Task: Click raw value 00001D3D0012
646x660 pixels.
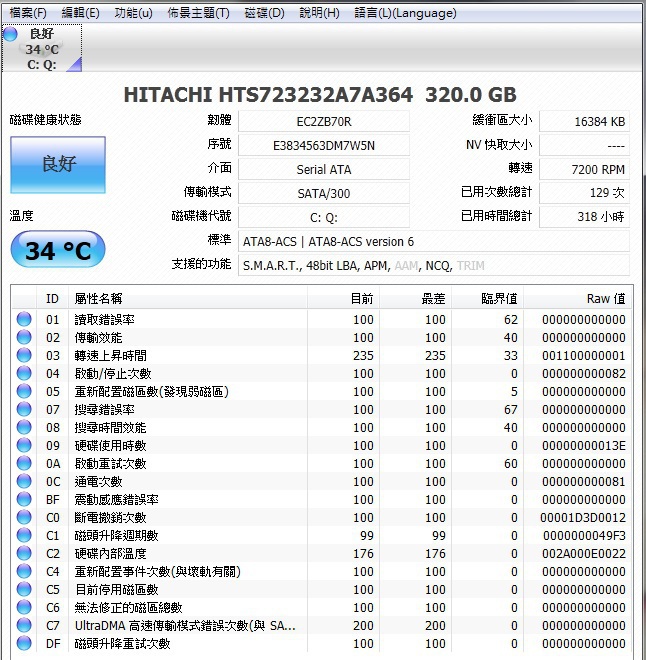Action: click(583, 517)
